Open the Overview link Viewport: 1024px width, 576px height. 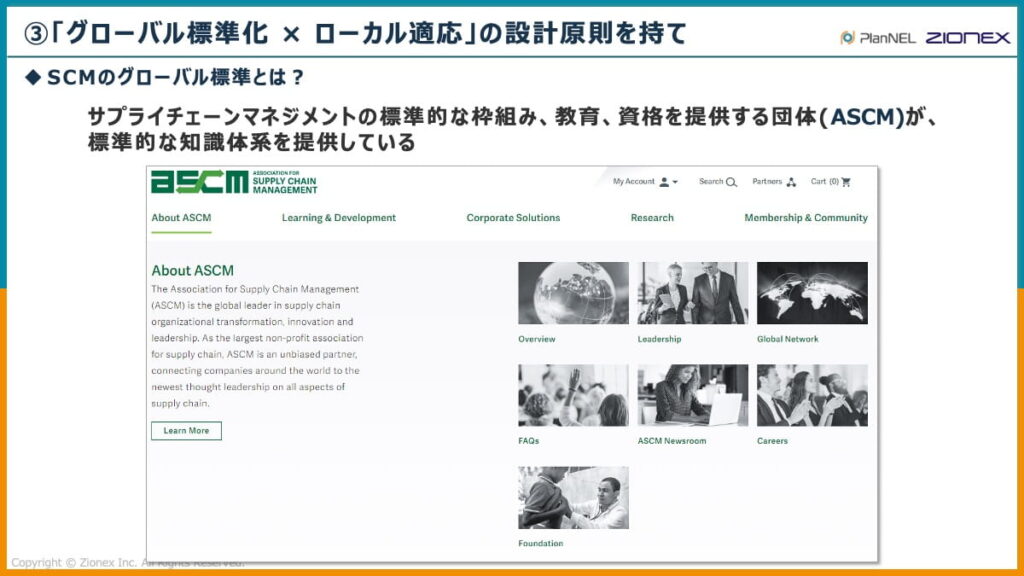click(537, 339)
